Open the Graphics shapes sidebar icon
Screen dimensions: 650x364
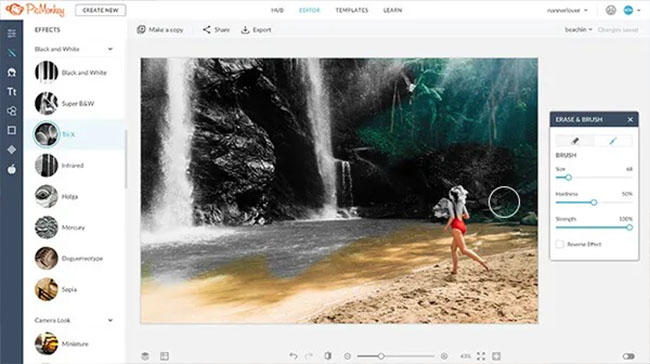[12, 111]
